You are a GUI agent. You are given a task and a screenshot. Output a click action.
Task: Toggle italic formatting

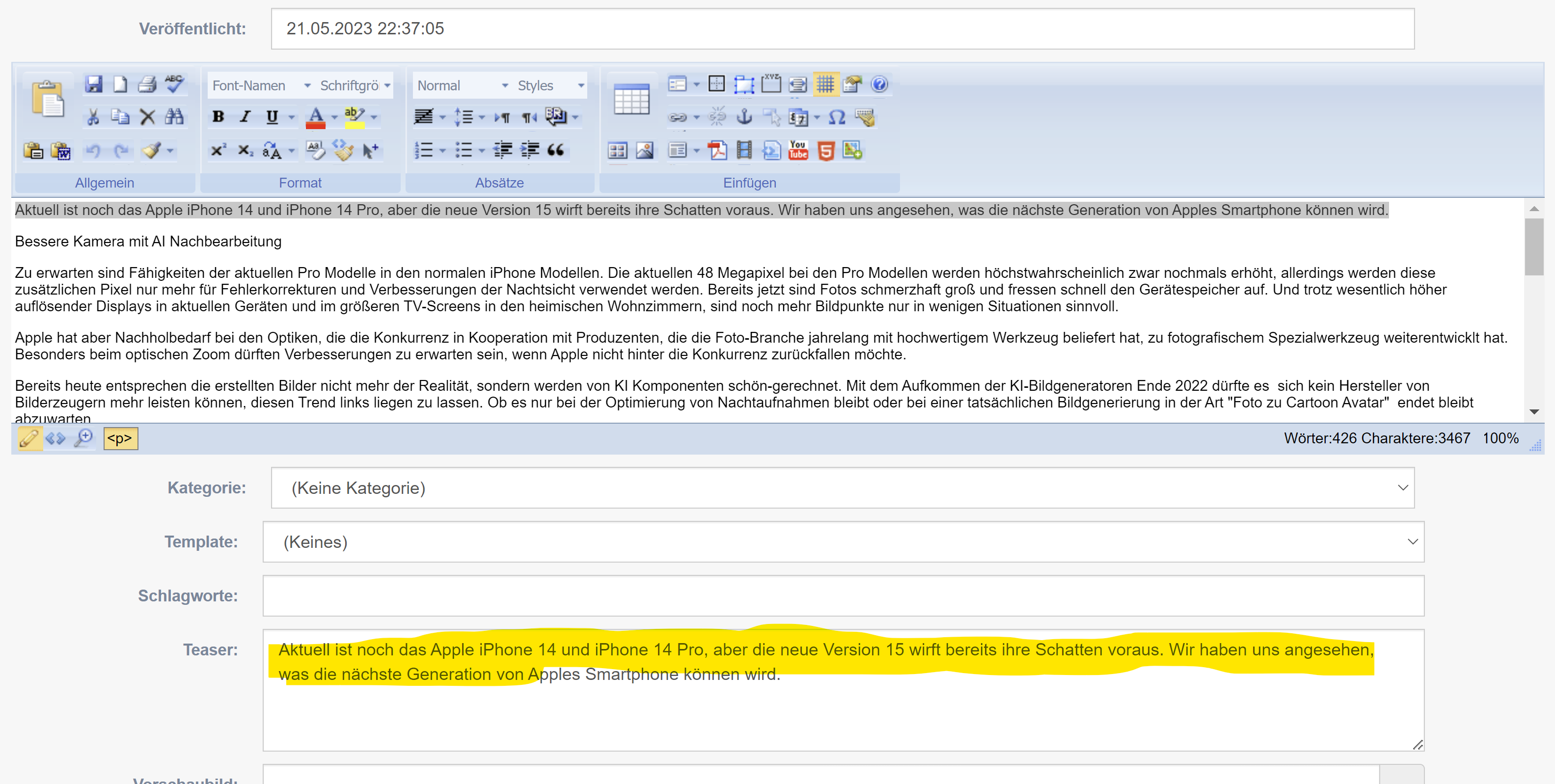click(245, 116)
